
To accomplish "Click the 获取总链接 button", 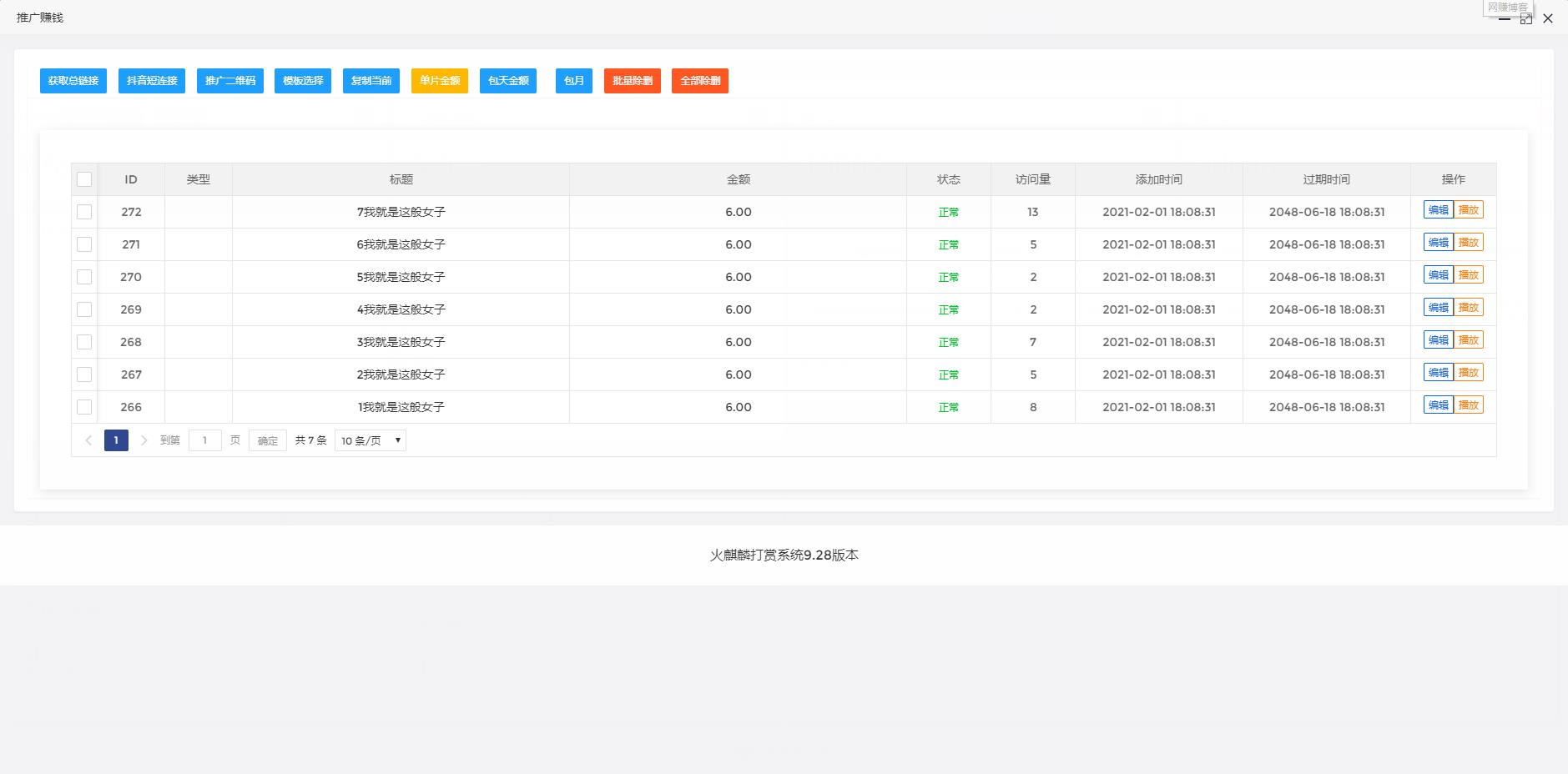I will 73,81.
